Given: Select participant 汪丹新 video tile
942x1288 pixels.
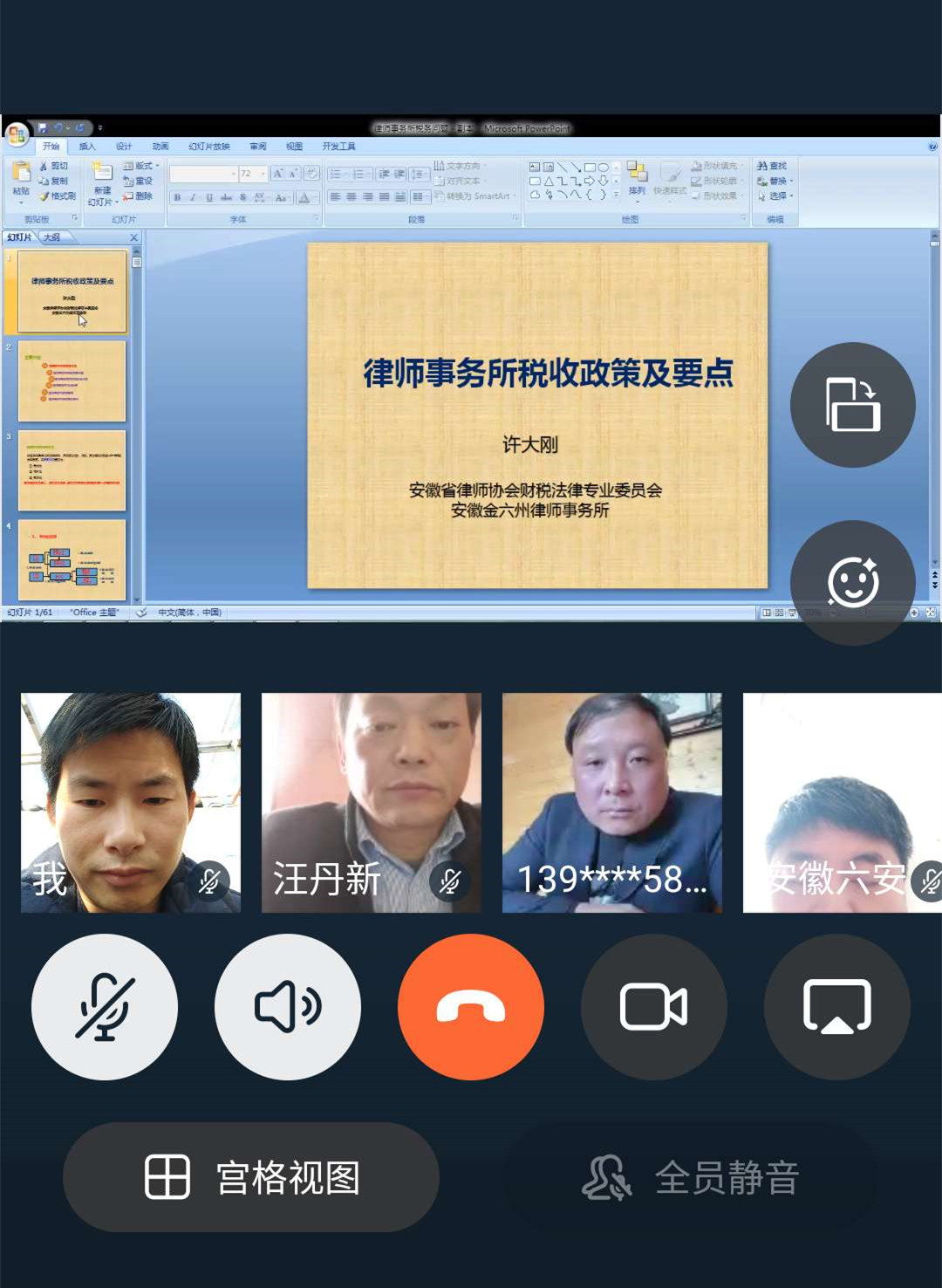Looking at the screenshot, I should click(372, 803).
